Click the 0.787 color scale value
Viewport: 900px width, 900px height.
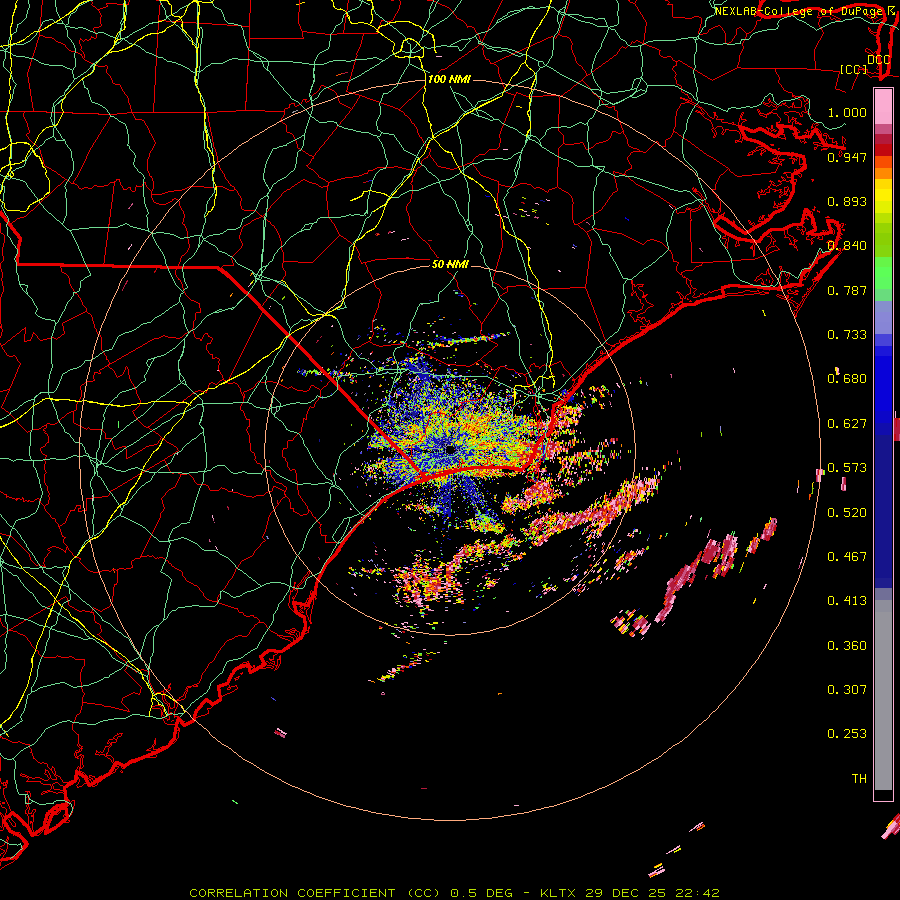coord(847,290)
